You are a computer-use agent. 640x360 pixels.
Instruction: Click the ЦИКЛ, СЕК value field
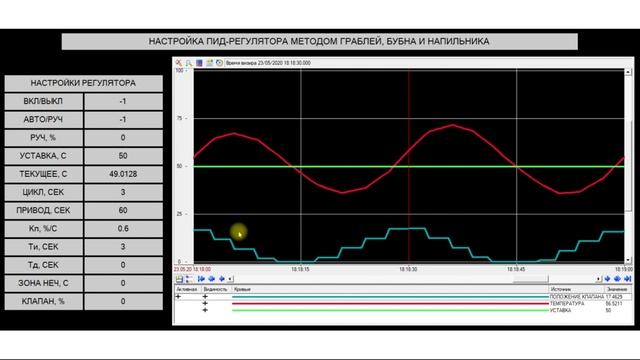tap(123, 192)
